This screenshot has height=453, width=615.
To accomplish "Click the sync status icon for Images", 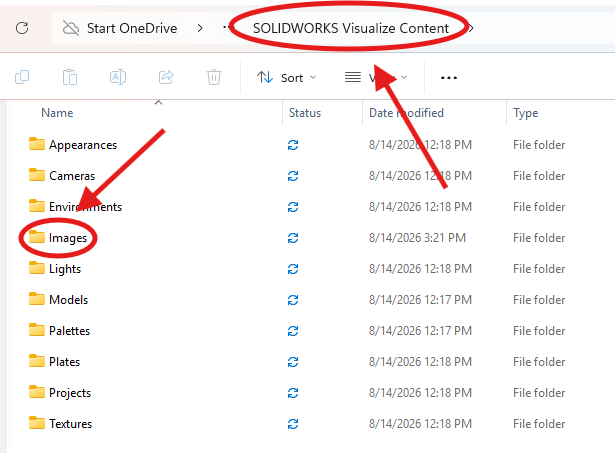I will [293, 238].
